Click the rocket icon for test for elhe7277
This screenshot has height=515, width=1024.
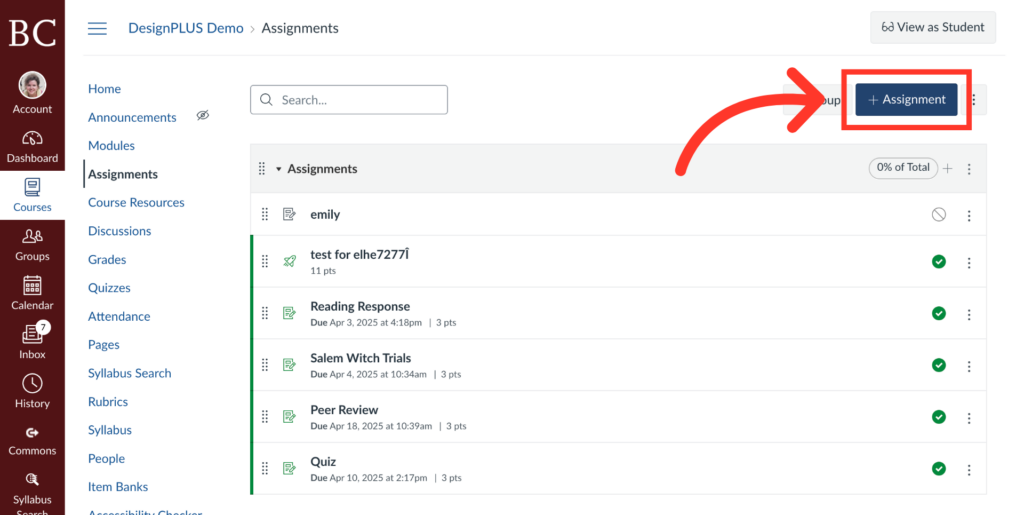tap(289, 261)
